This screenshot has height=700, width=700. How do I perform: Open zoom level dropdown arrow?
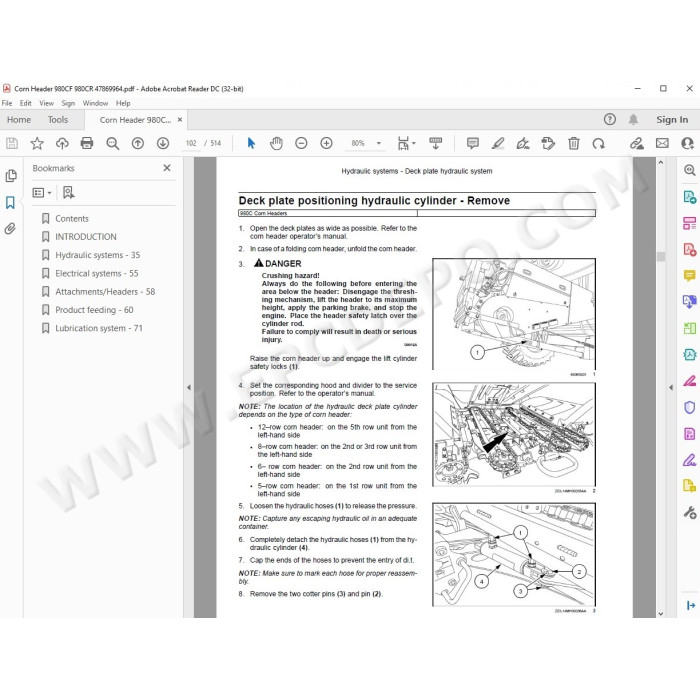pos(379,143)
